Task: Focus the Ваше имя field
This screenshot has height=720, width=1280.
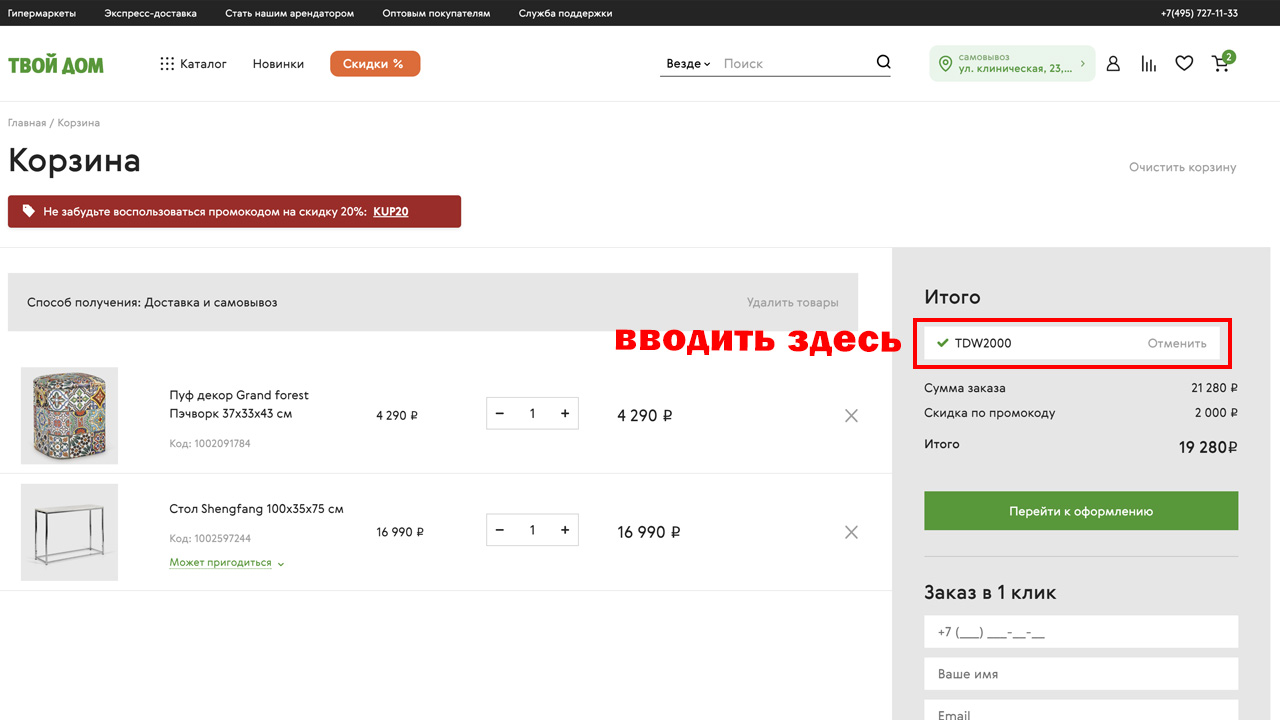Action: pyautogui.click(x=1081, y=674)
